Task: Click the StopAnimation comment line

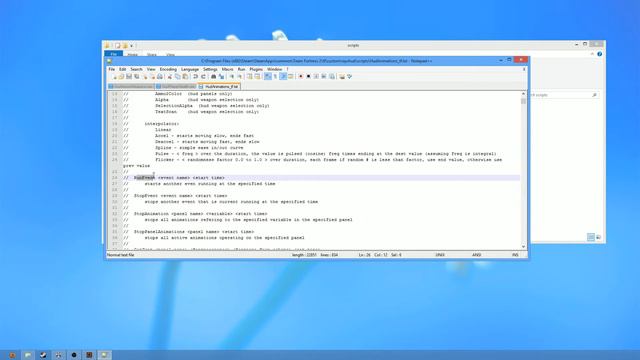Action: pos(196,213)
